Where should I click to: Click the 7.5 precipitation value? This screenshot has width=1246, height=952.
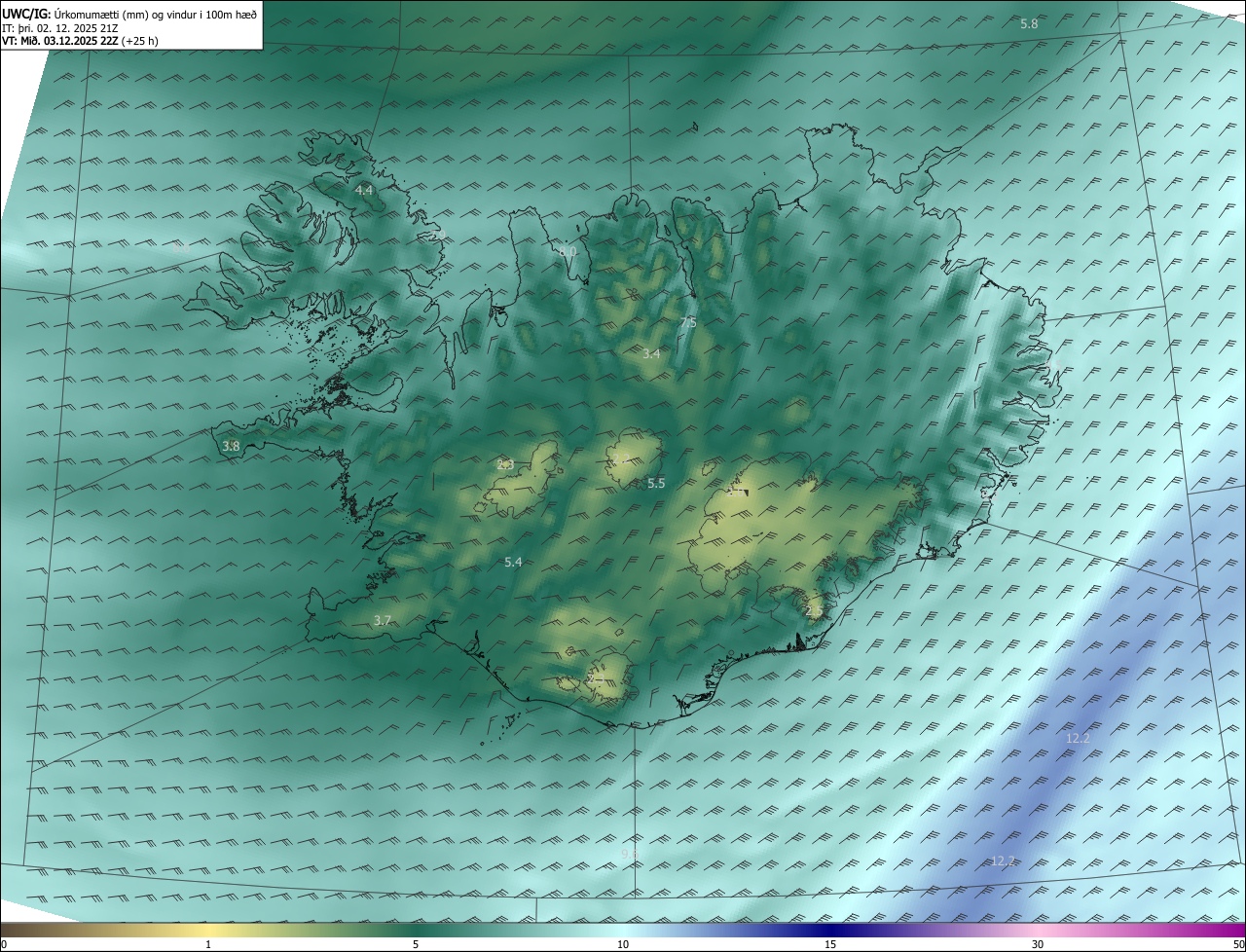pyautogui.click(x=688, y=323)
